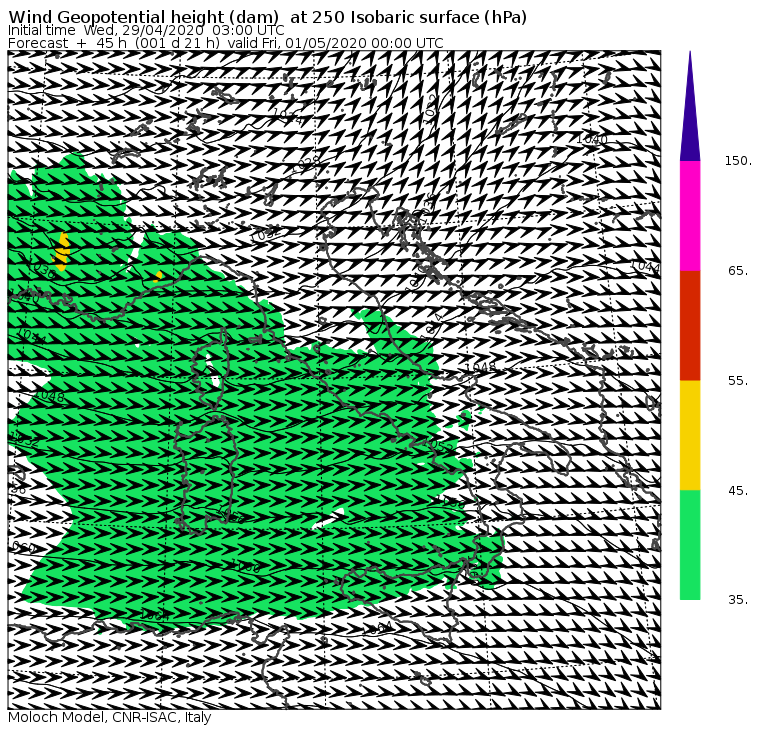Image resolution: width=760 pixels, height=731 pixels.
Task: Click the legend value 45.
Action: tap(738, 491)
